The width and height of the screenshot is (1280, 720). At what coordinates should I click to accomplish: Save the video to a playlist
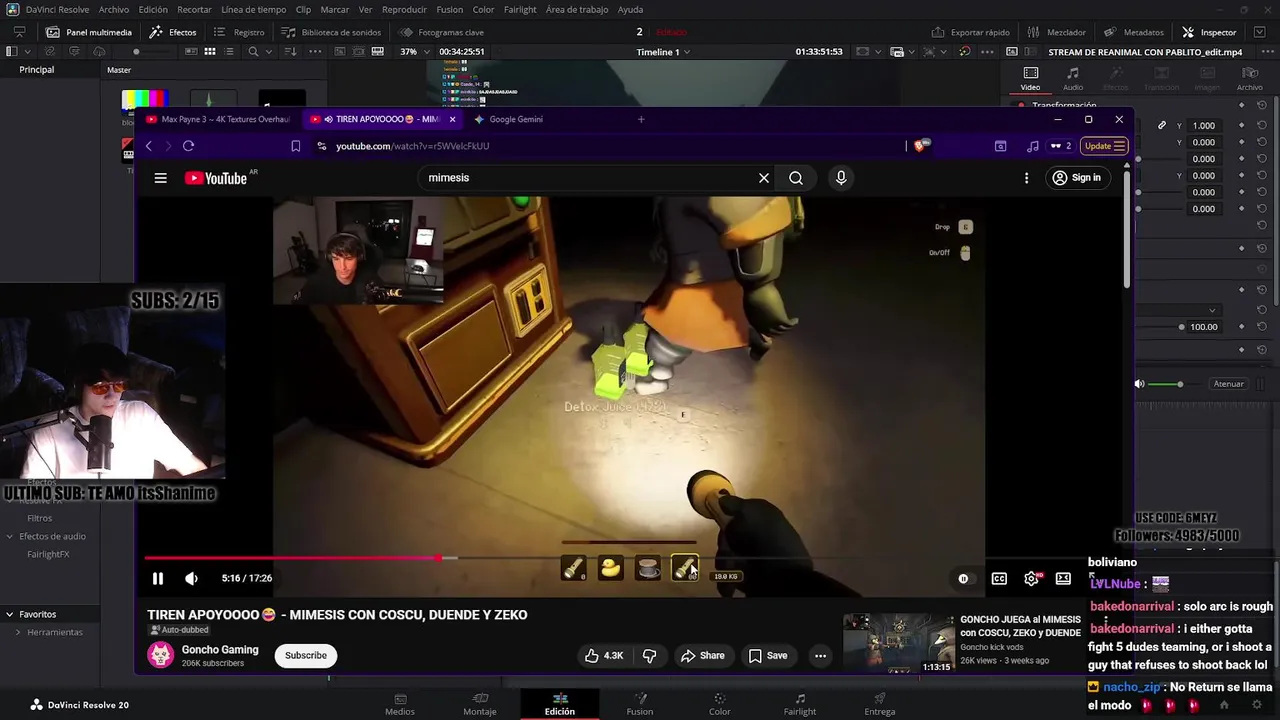pos(768,655)
